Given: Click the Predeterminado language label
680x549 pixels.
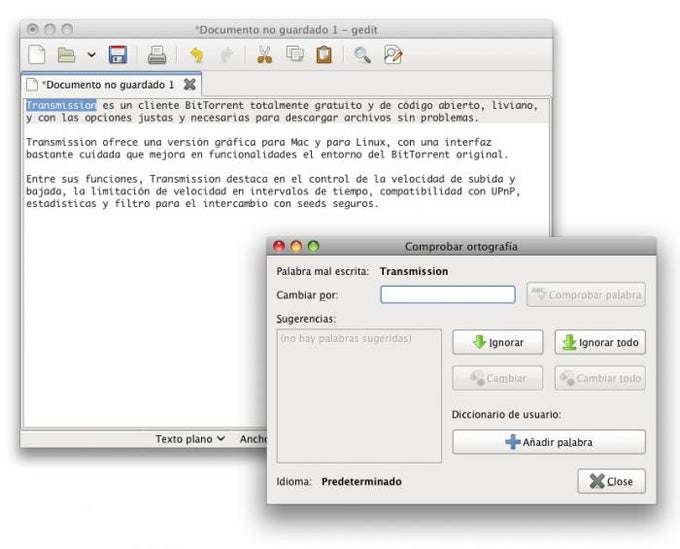Looking at the screenshot, I should pyautogui.click(x=361, y=481).
